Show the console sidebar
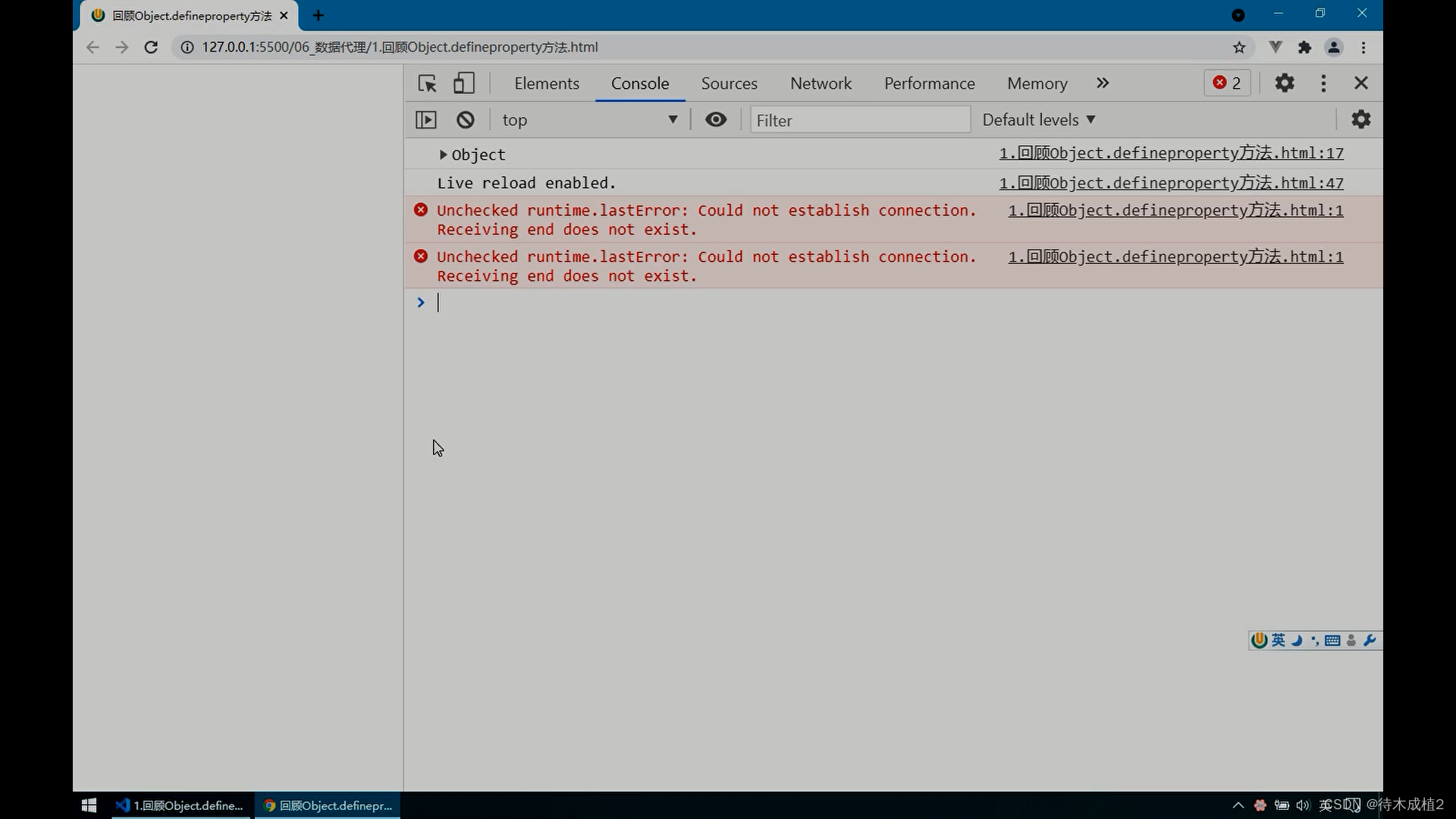The image size is (1456, 819). click(426, 120)
